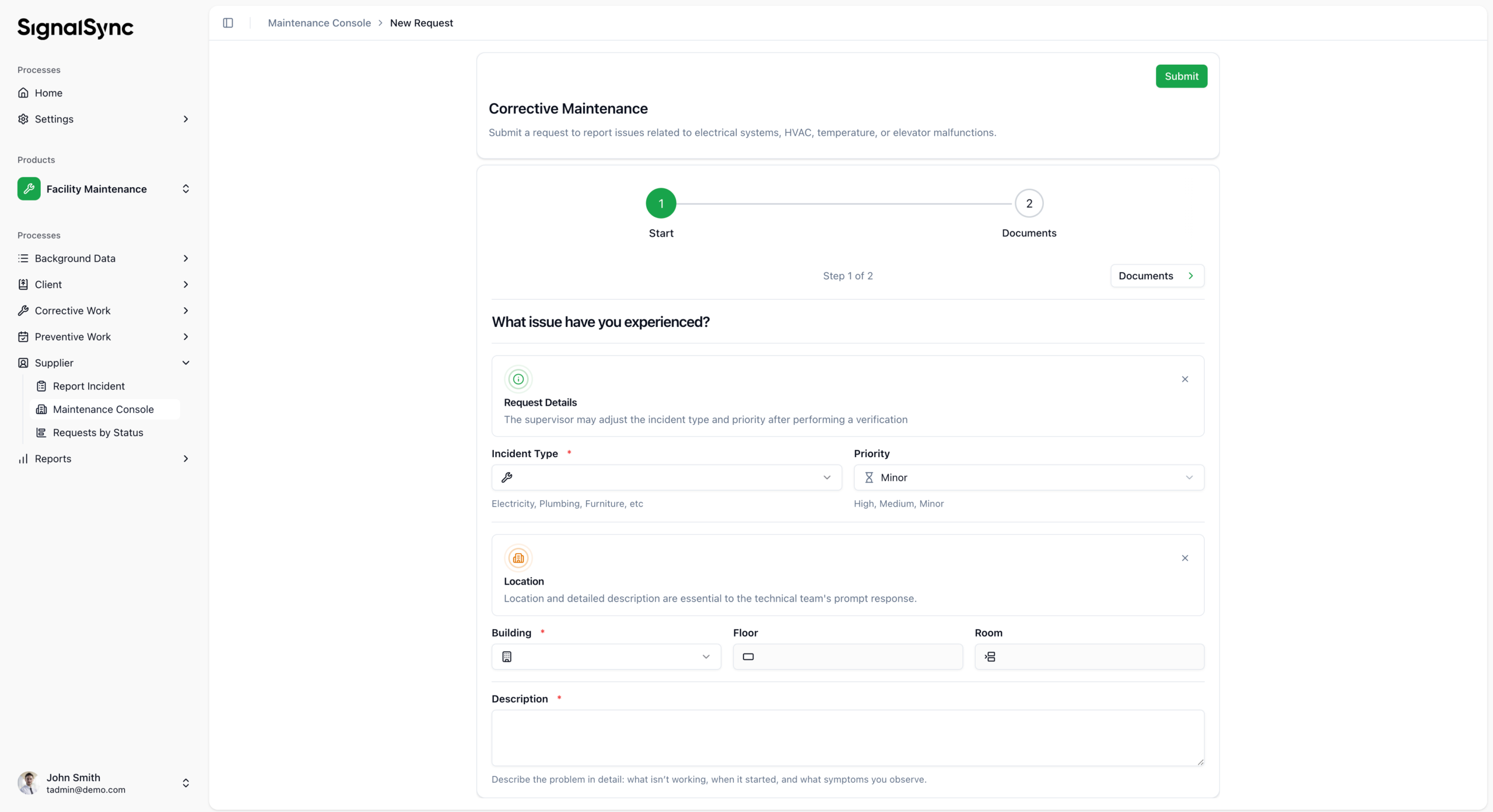Click John Smith's avatar picture

point(28,783)
